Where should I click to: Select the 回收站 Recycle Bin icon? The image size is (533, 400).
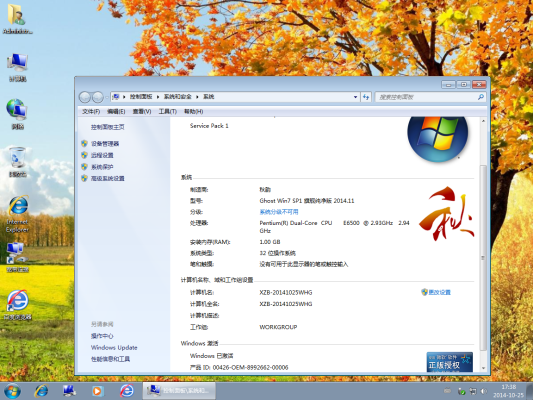(17, 162)
